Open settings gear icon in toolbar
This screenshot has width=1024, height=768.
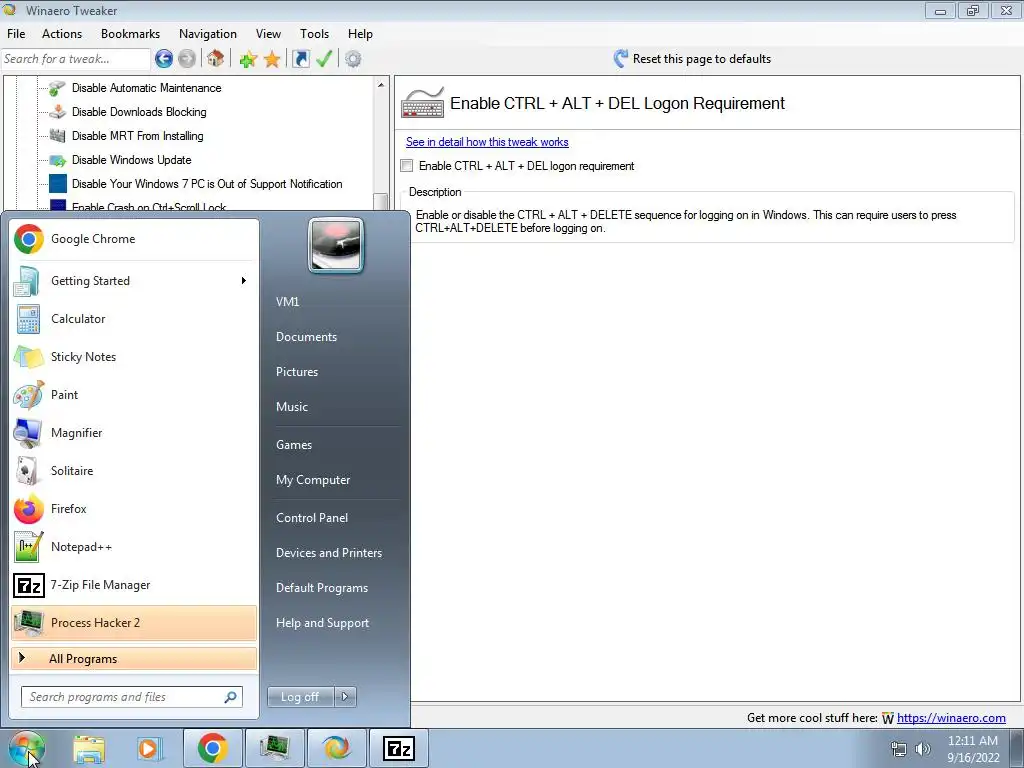point(353,59)
